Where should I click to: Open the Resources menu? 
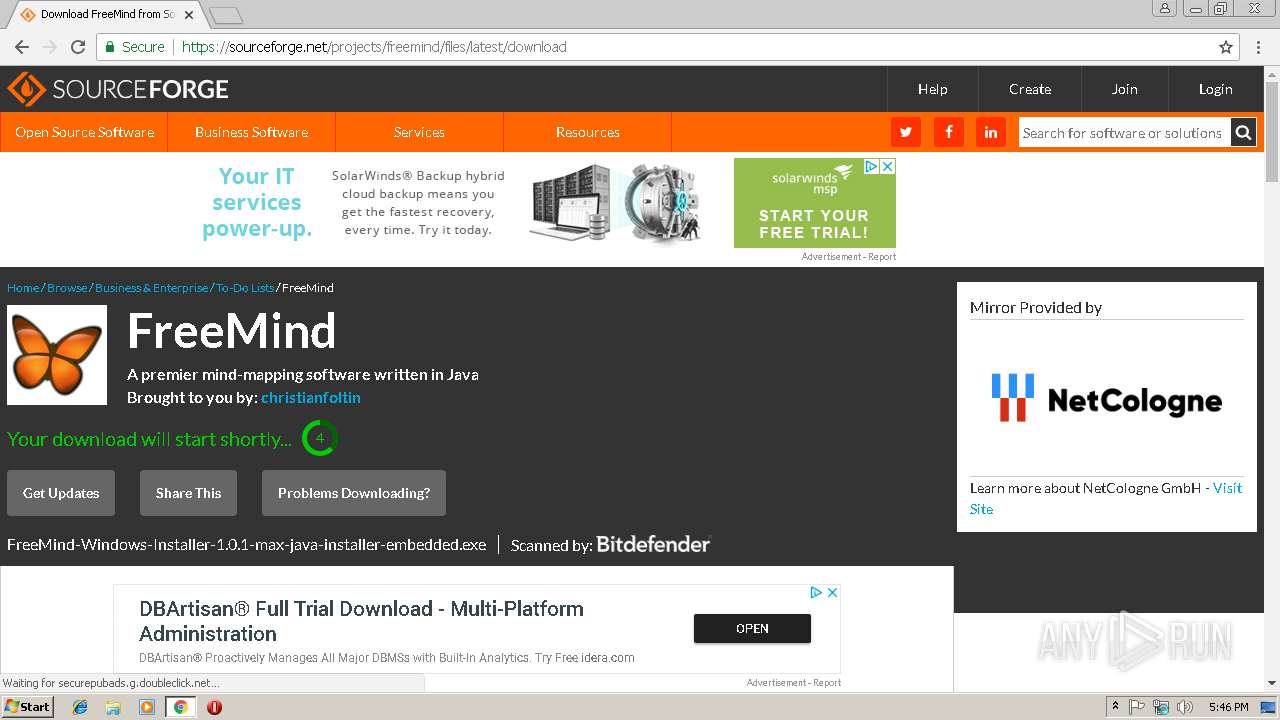click(587, 132)
